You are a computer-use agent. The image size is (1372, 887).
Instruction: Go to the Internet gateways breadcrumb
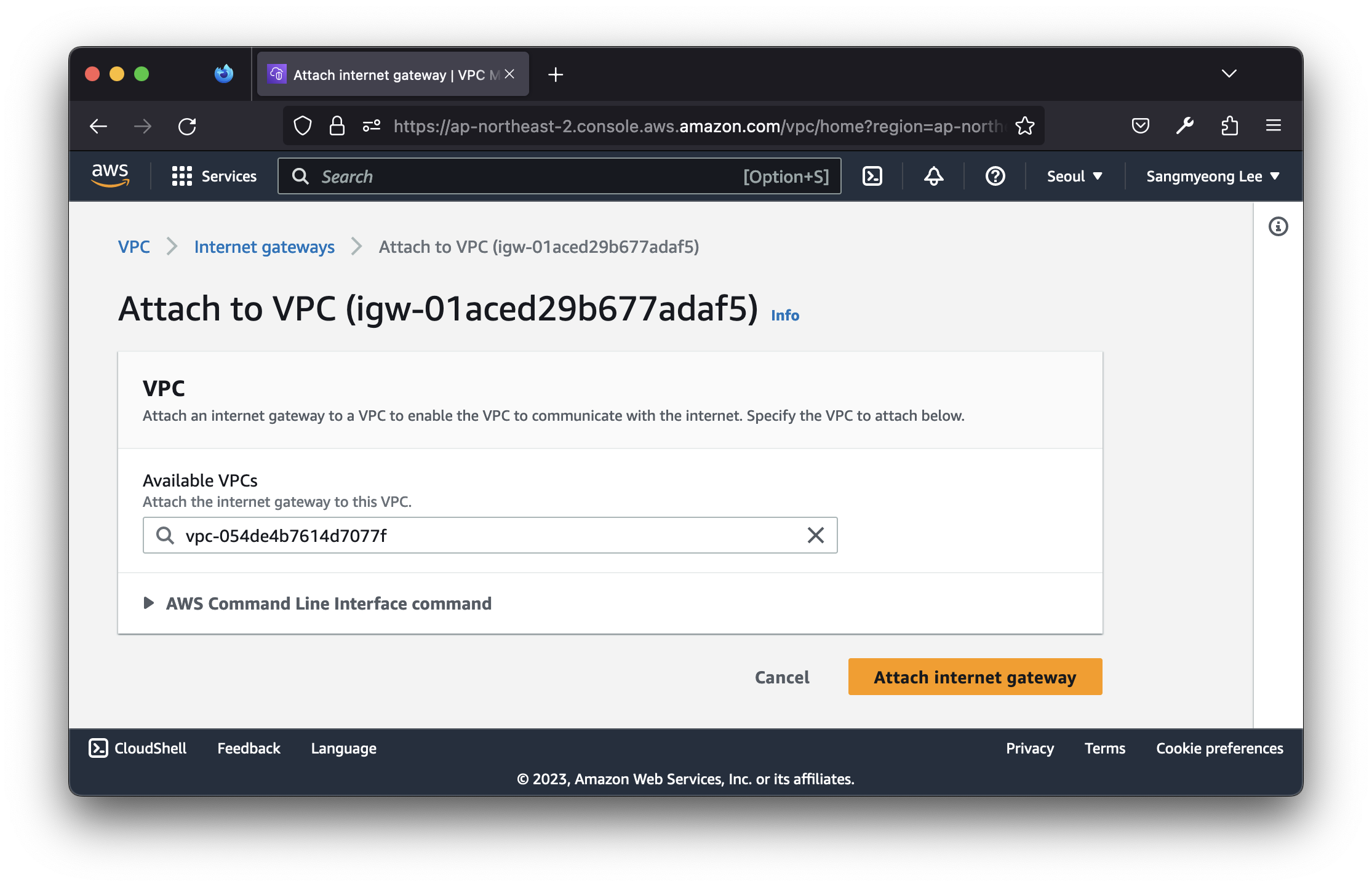(264, 247)
